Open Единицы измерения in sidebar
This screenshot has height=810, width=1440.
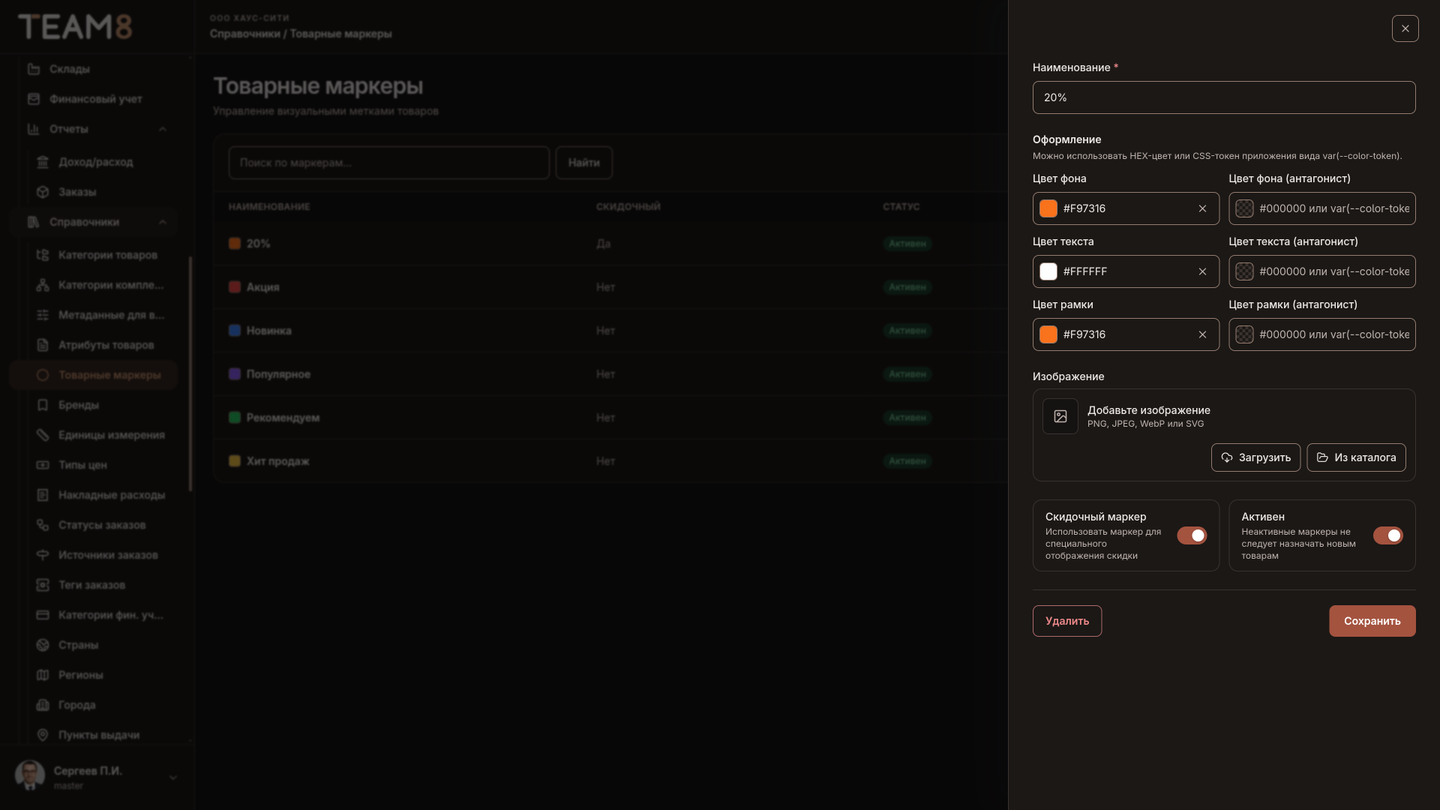click(111, 435)
